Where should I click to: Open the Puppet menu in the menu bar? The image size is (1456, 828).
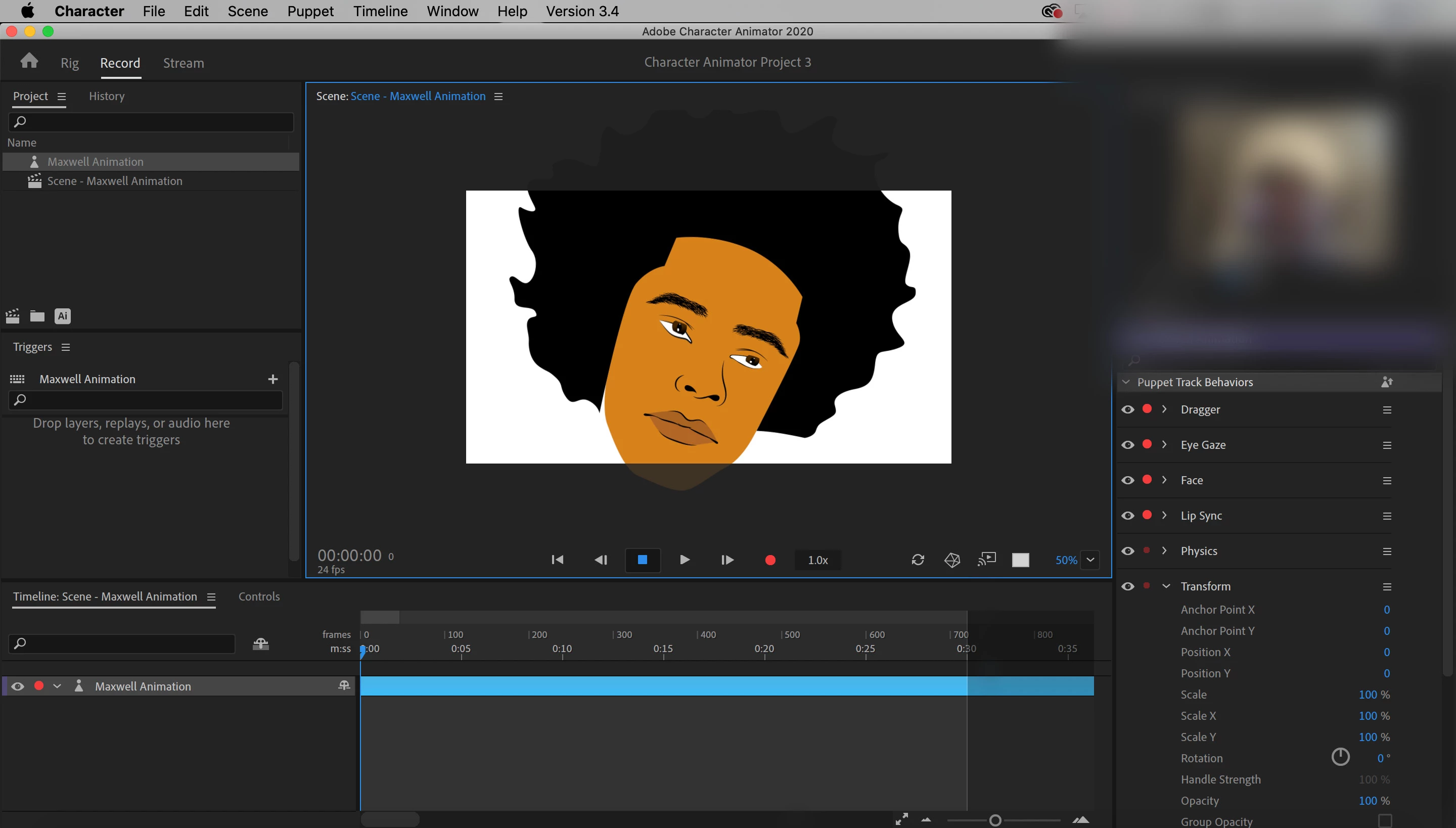[x=310, y=11]
